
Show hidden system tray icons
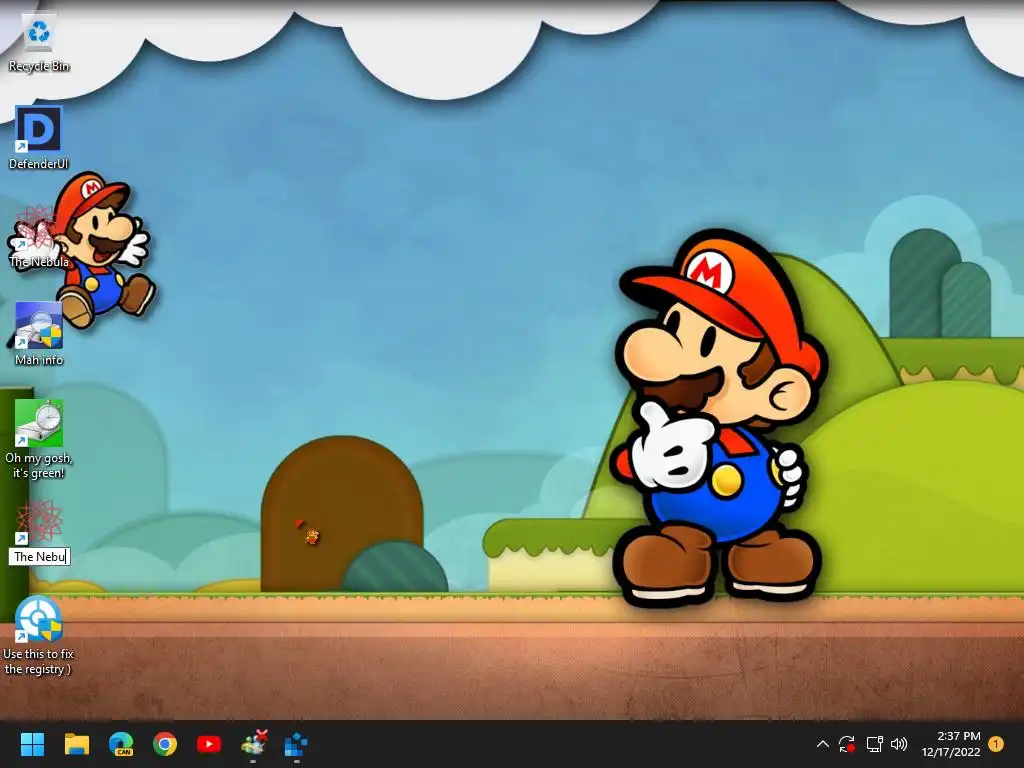point(823,744)
